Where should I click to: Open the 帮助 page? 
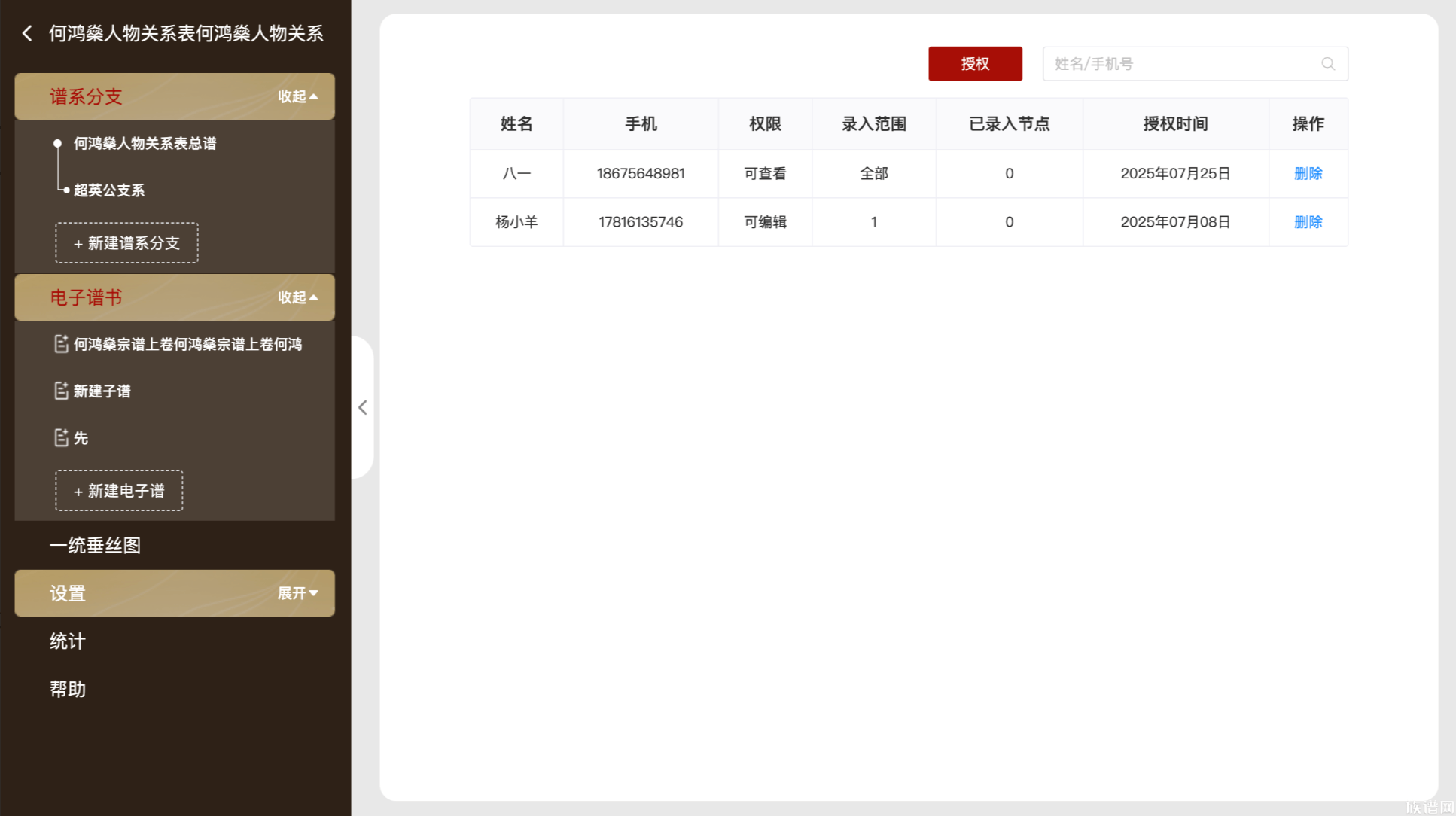[x=68, y=689]
